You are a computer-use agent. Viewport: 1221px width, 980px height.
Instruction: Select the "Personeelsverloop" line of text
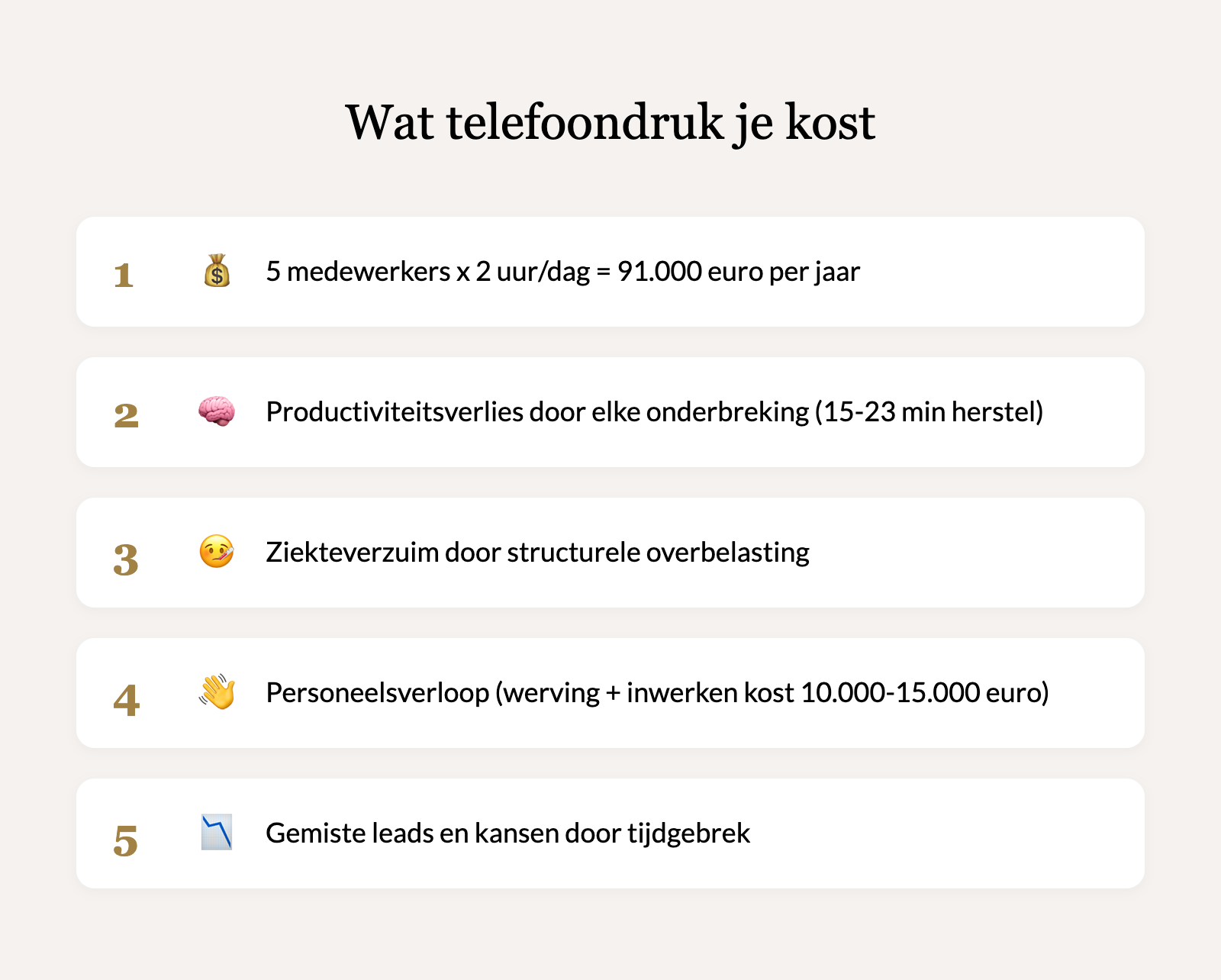tap(377, 693)
